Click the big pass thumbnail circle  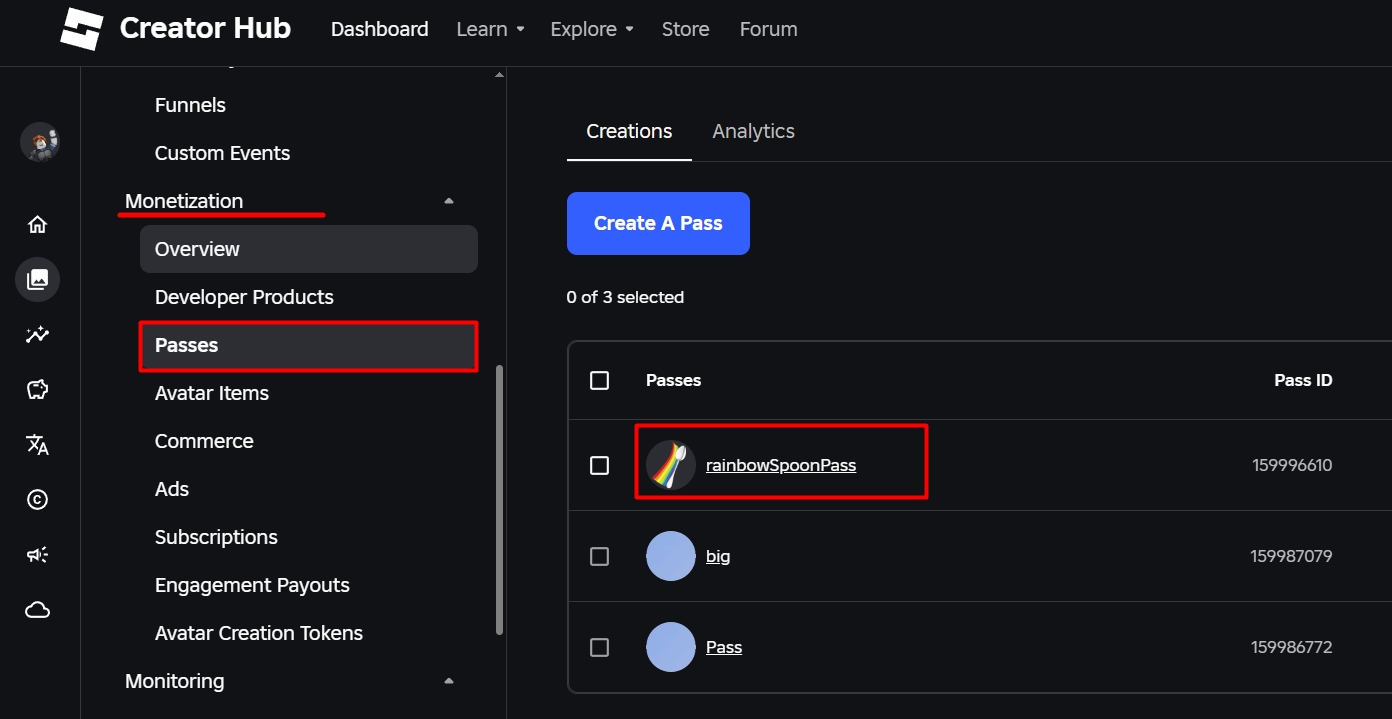(x=670, y=556)
